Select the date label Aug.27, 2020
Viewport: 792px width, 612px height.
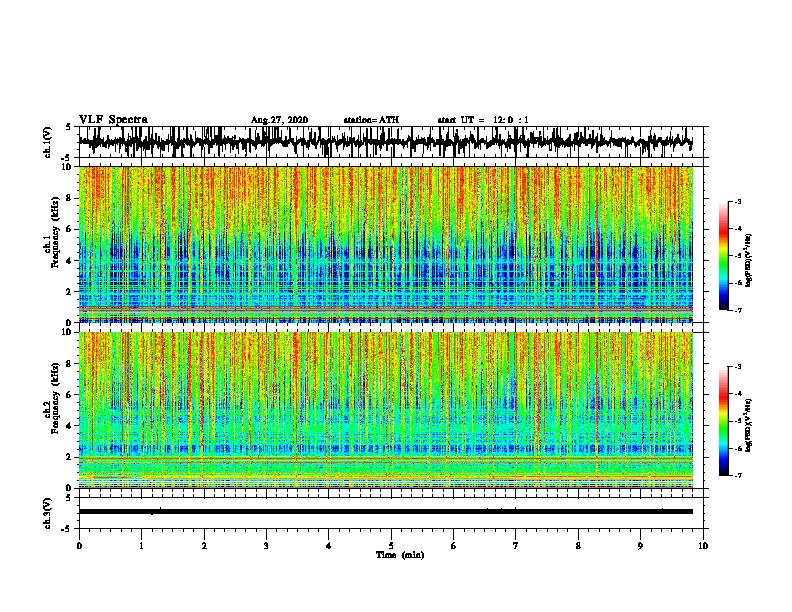(x=279, y=120)
